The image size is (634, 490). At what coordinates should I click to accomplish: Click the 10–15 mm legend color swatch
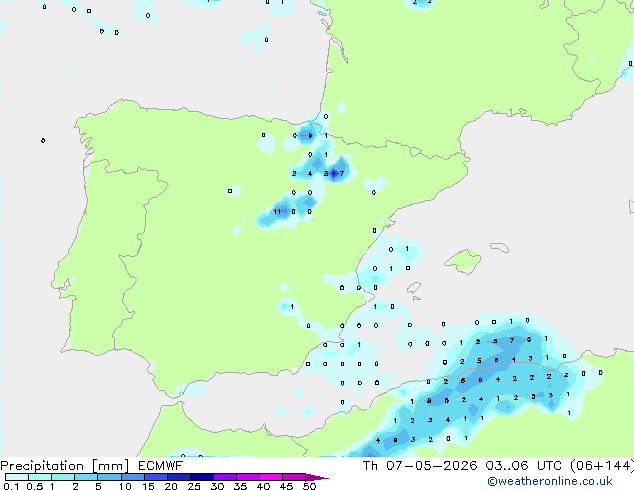[133, 477]
